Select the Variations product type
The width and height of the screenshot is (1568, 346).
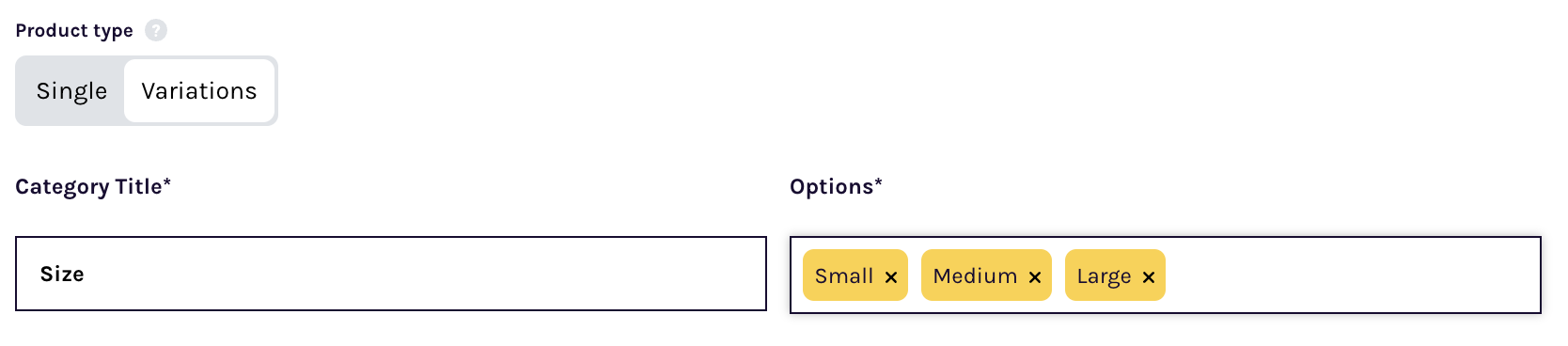(x=199, y=91)
